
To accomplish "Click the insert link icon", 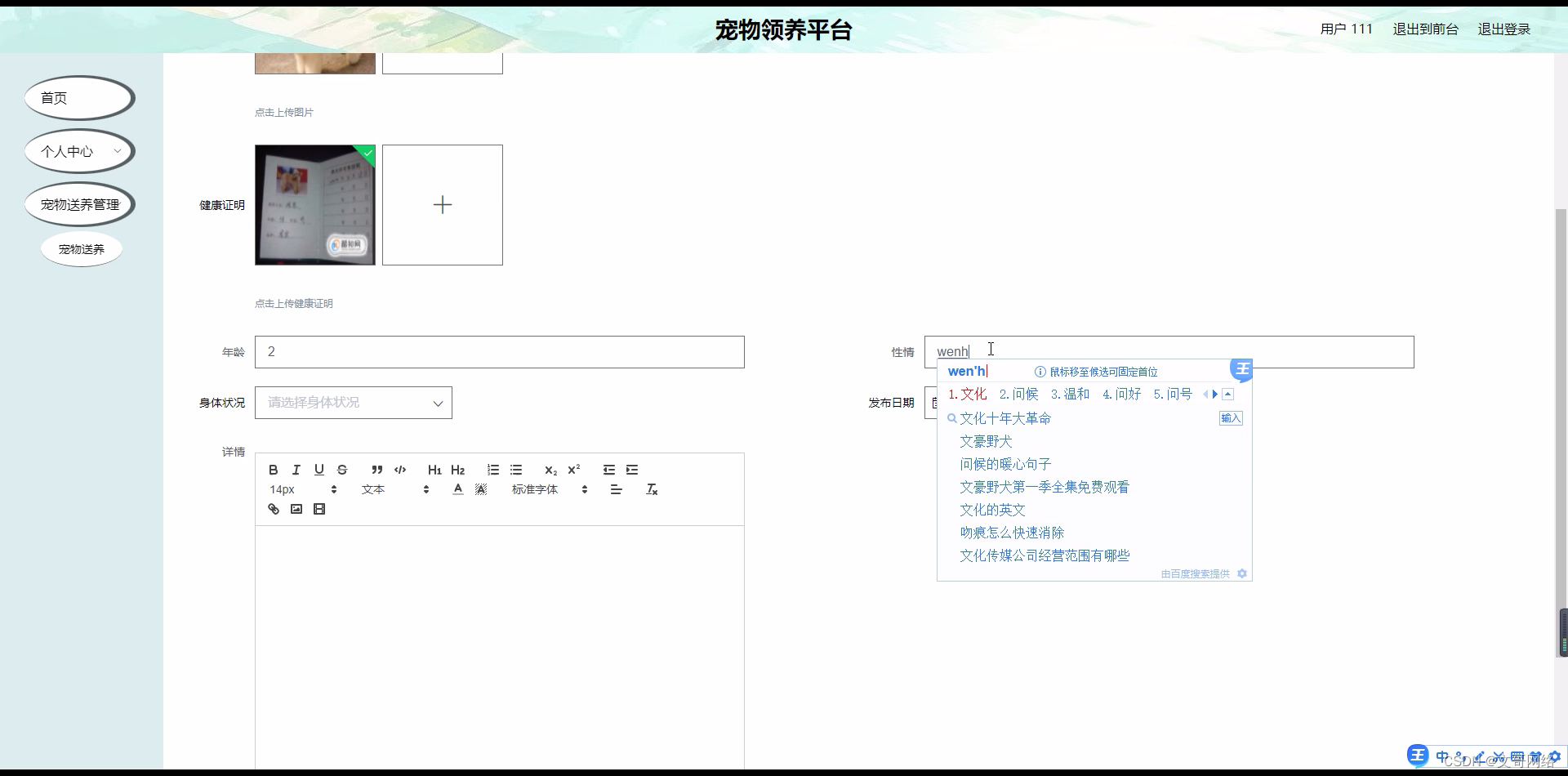I will pos(274,508).
